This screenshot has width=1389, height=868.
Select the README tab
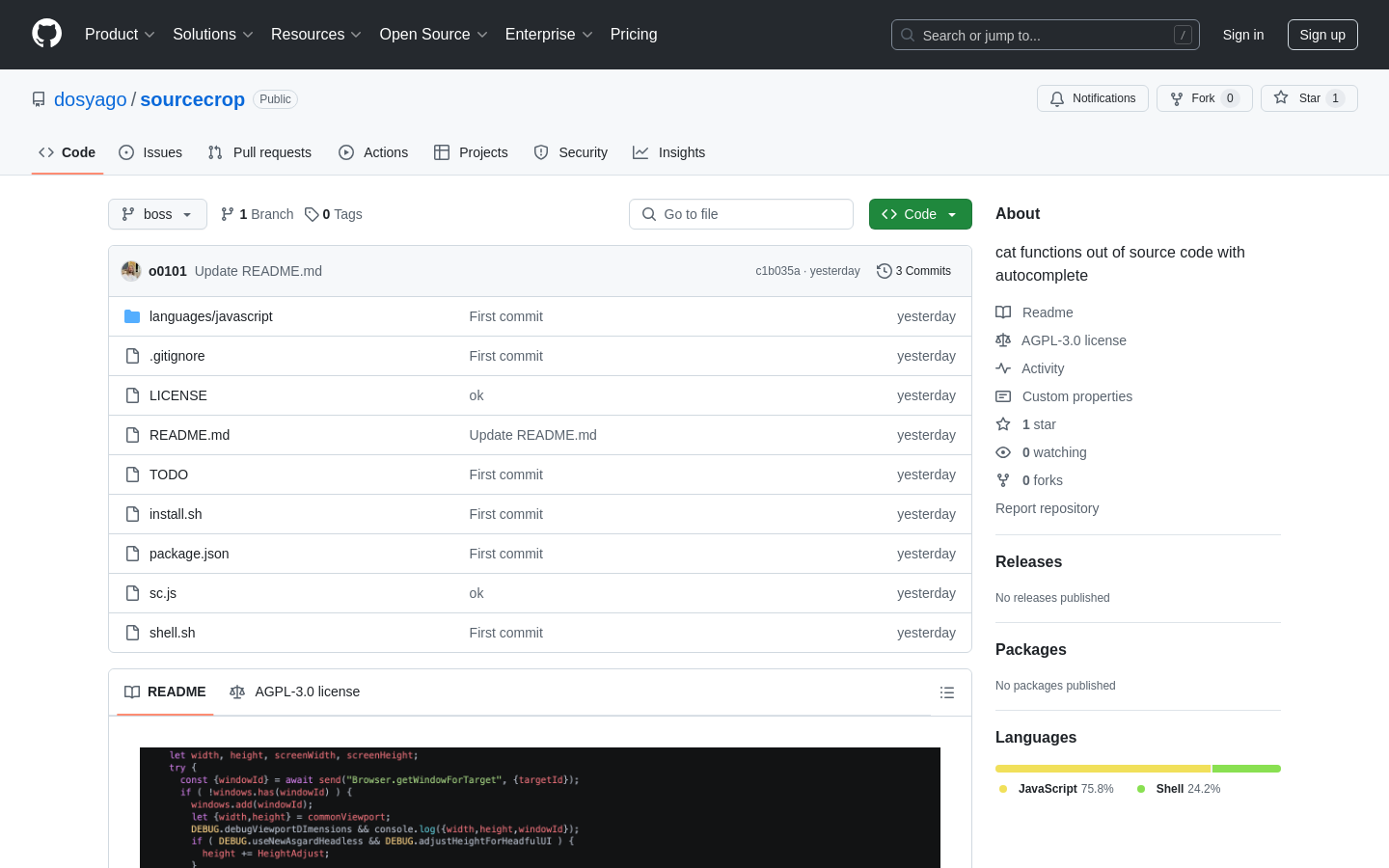(x=165, y=692)
